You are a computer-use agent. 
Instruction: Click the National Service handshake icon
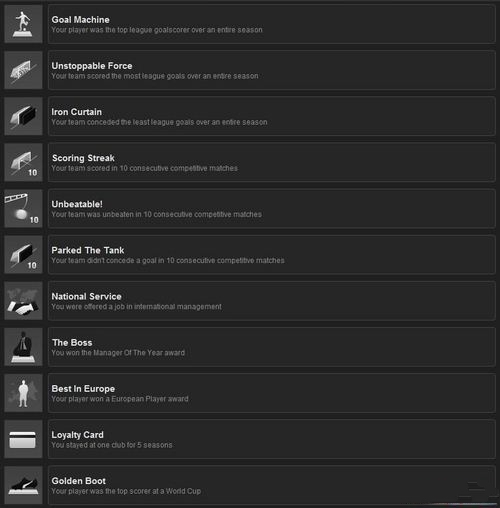coord(23,301)
